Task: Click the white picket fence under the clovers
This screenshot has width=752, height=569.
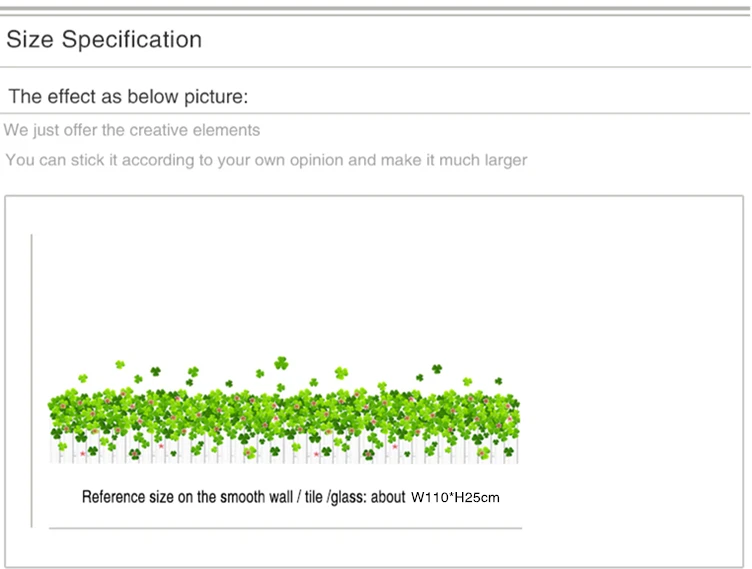Action: pos(284,450)
